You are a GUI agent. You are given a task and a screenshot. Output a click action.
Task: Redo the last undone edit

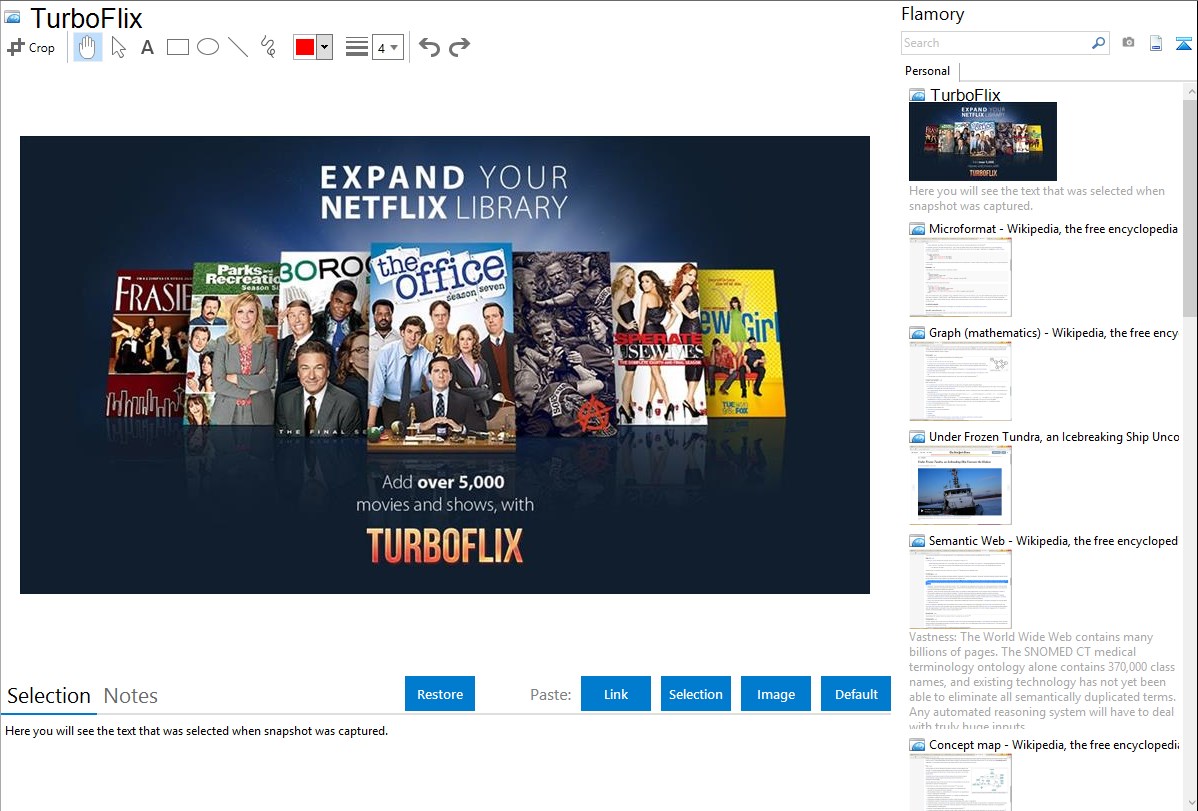(459, 47)
